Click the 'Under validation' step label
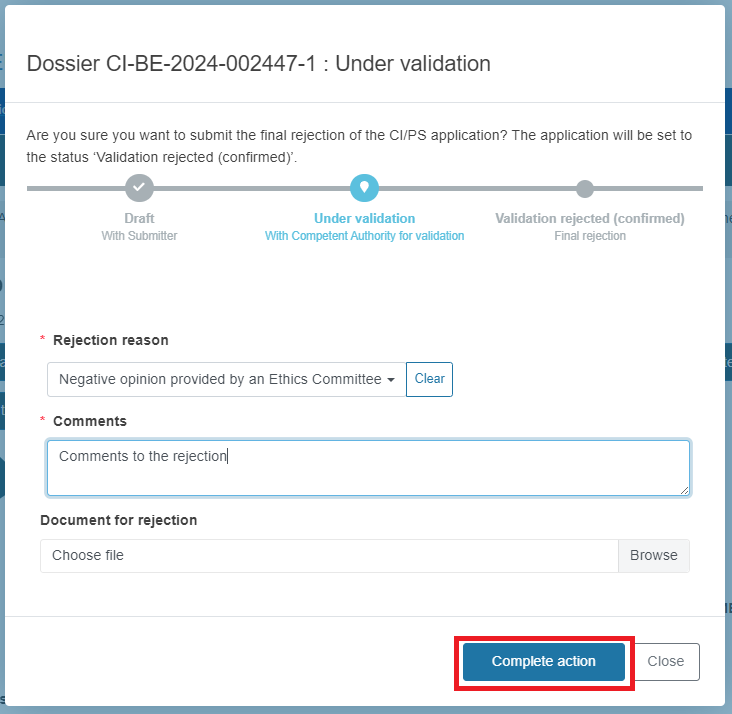 tap(364, 218)
